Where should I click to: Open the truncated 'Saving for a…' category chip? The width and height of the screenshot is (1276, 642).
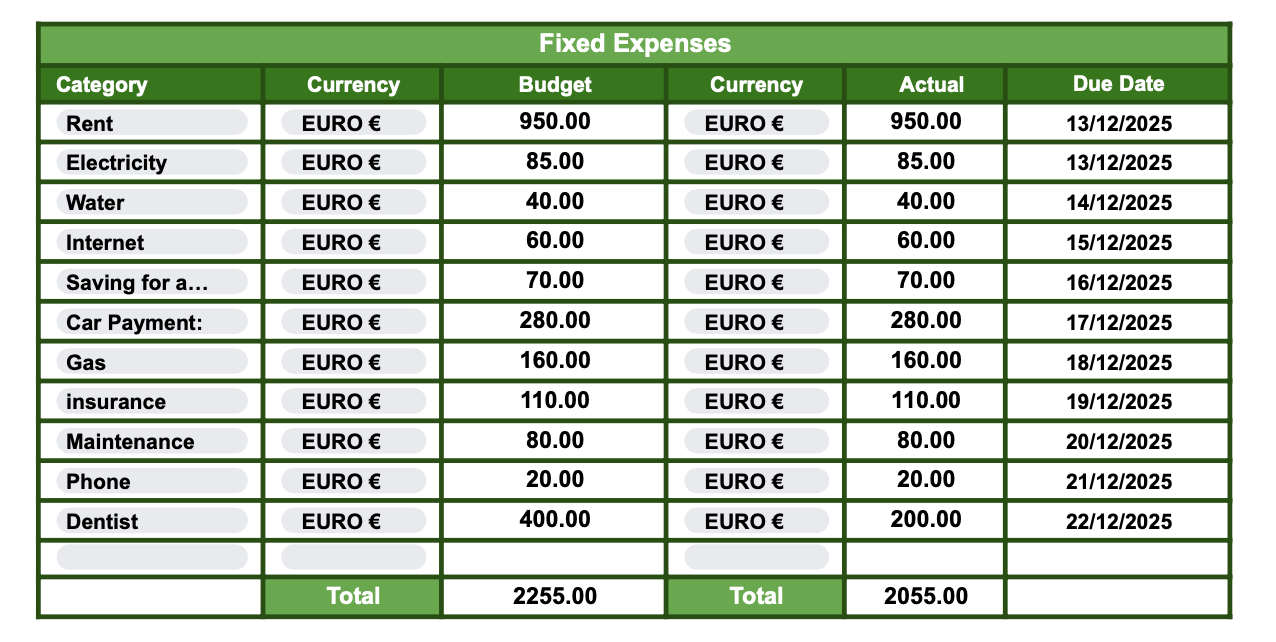pyautogui.click(x=151, y=282)
